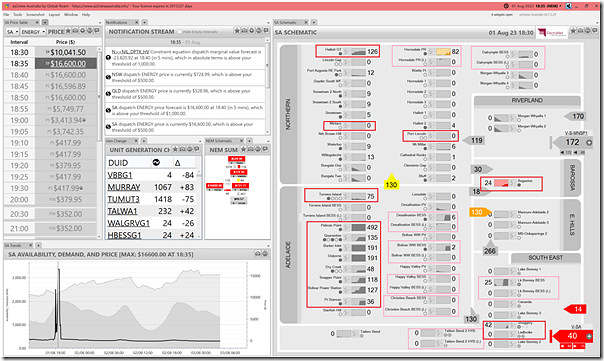
Task: Toggle the checkbox in Notification Stream header
Action: tap(180, 32)
